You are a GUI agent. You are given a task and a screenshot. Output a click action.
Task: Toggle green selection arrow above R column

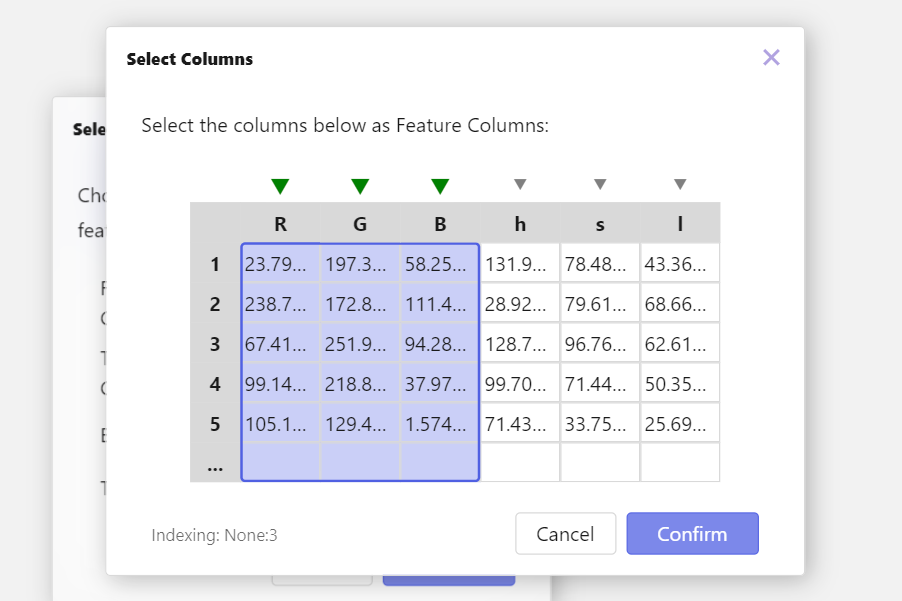[x=280, y=186]
